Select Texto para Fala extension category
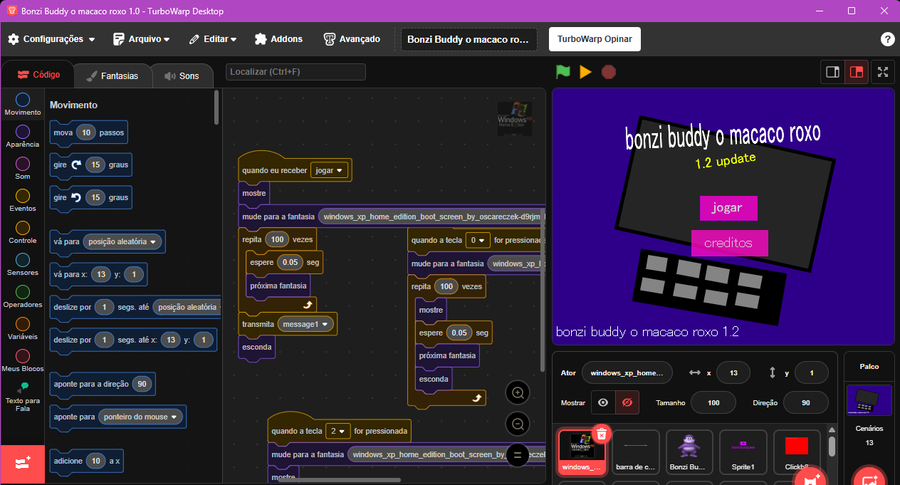Viewport: 900px width, 485px height. point(22,397)
